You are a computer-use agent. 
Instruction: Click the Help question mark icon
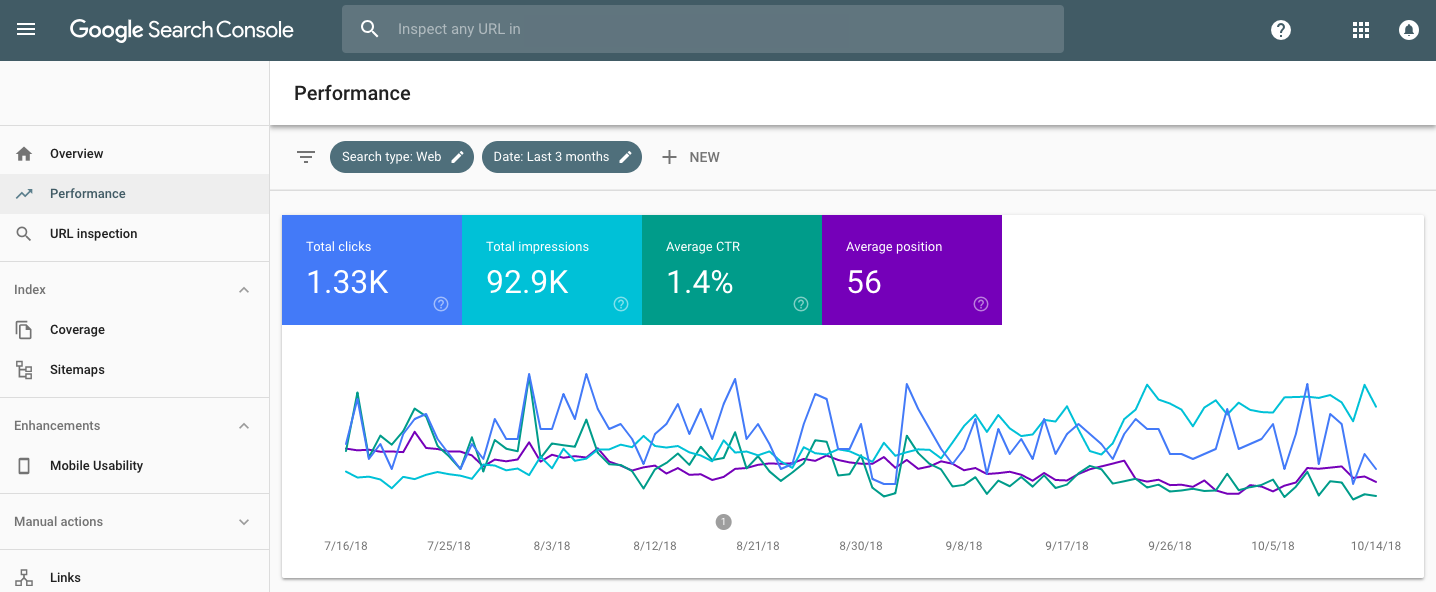pyautogui.click(x=1280, y=30)
